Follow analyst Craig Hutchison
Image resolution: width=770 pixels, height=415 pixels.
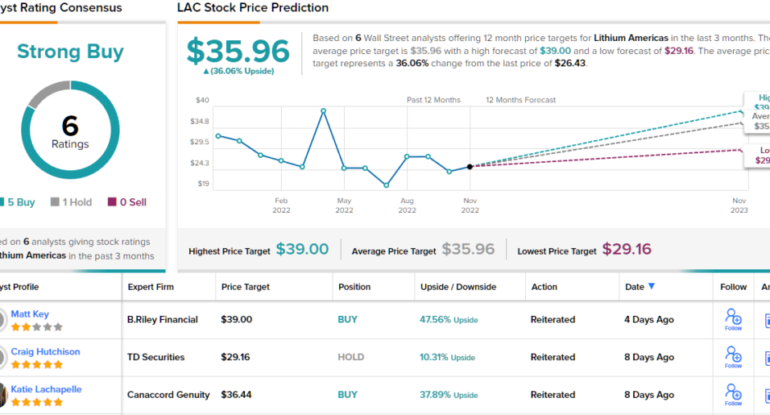[x=733, y=357]
